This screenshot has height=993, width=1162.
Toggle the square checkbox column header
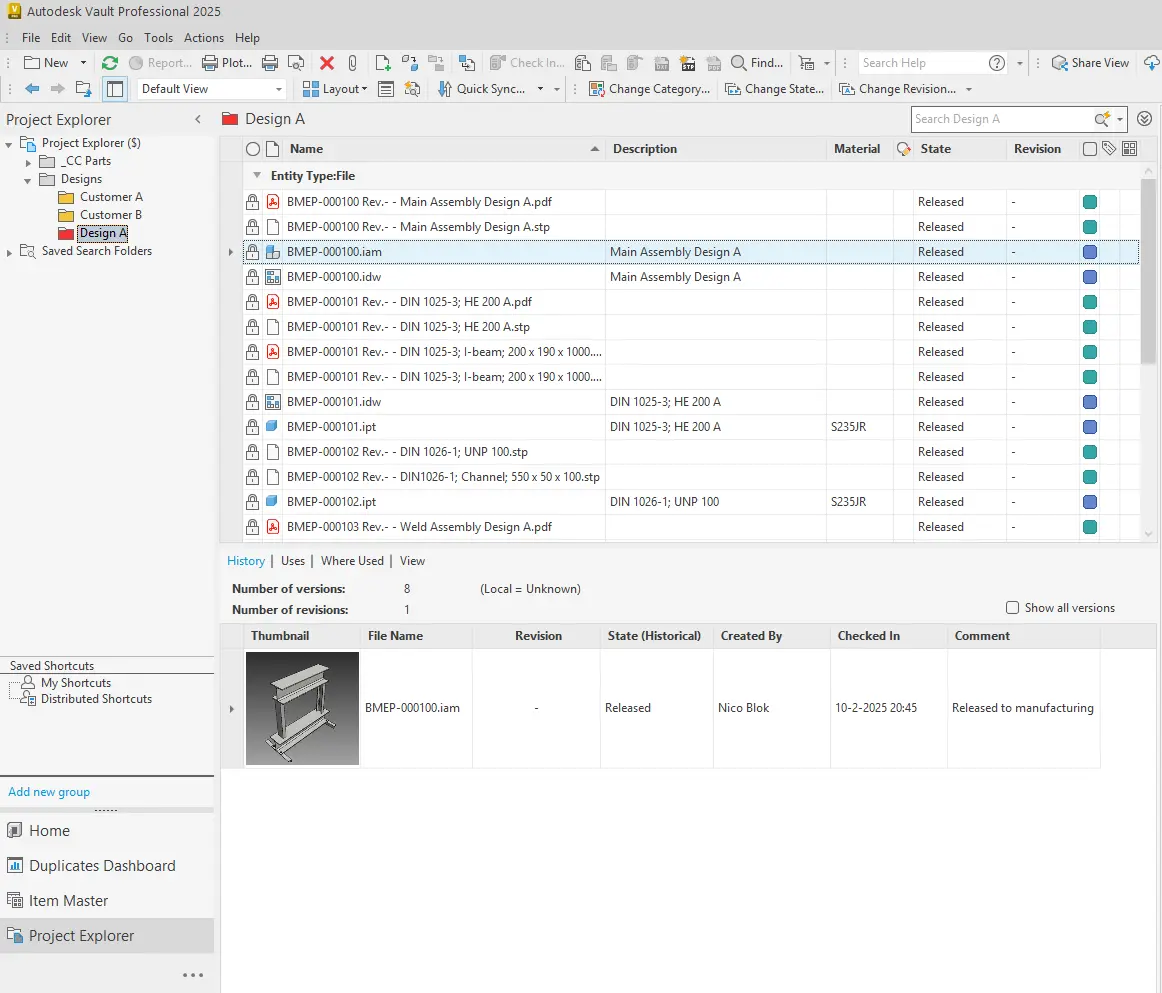point(1089,149)
